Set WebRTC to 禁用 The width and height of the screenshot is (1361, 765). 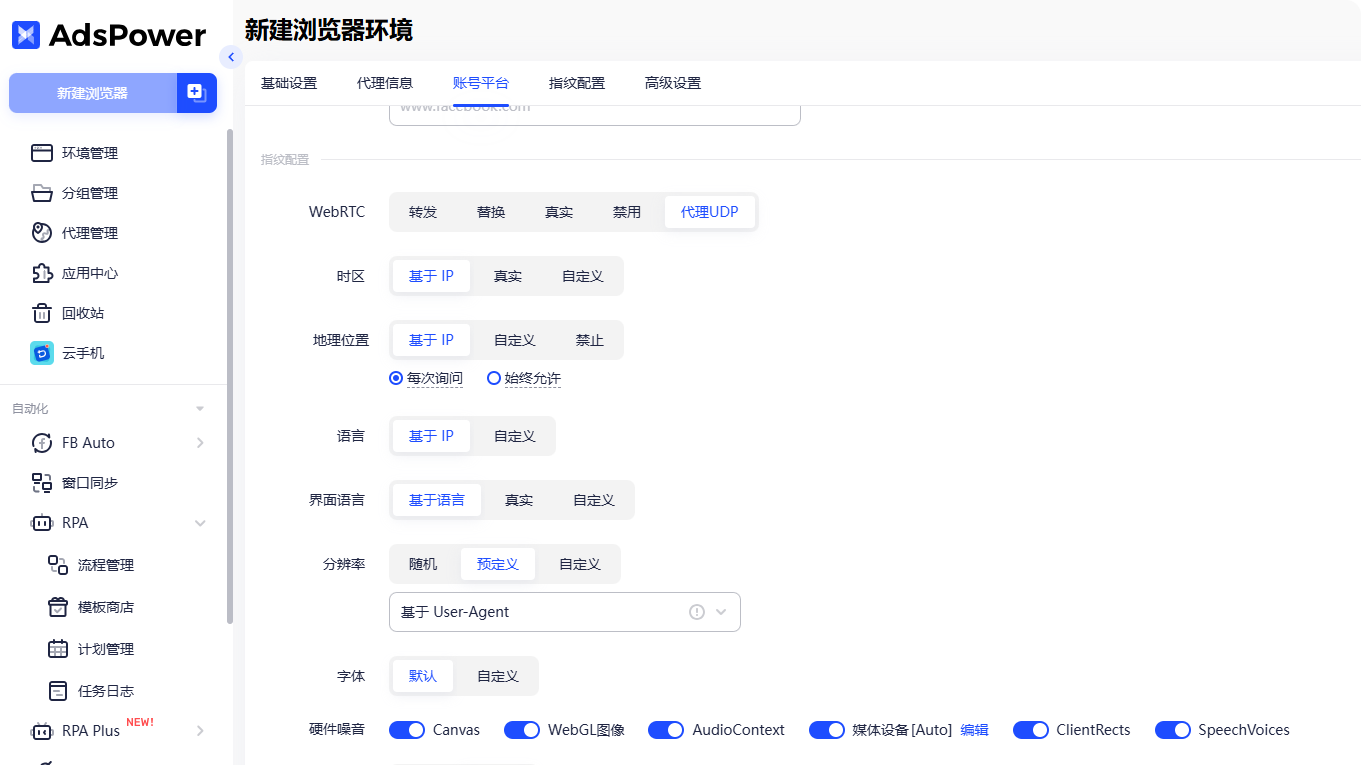pyautogui.click(x=627, y=212)
